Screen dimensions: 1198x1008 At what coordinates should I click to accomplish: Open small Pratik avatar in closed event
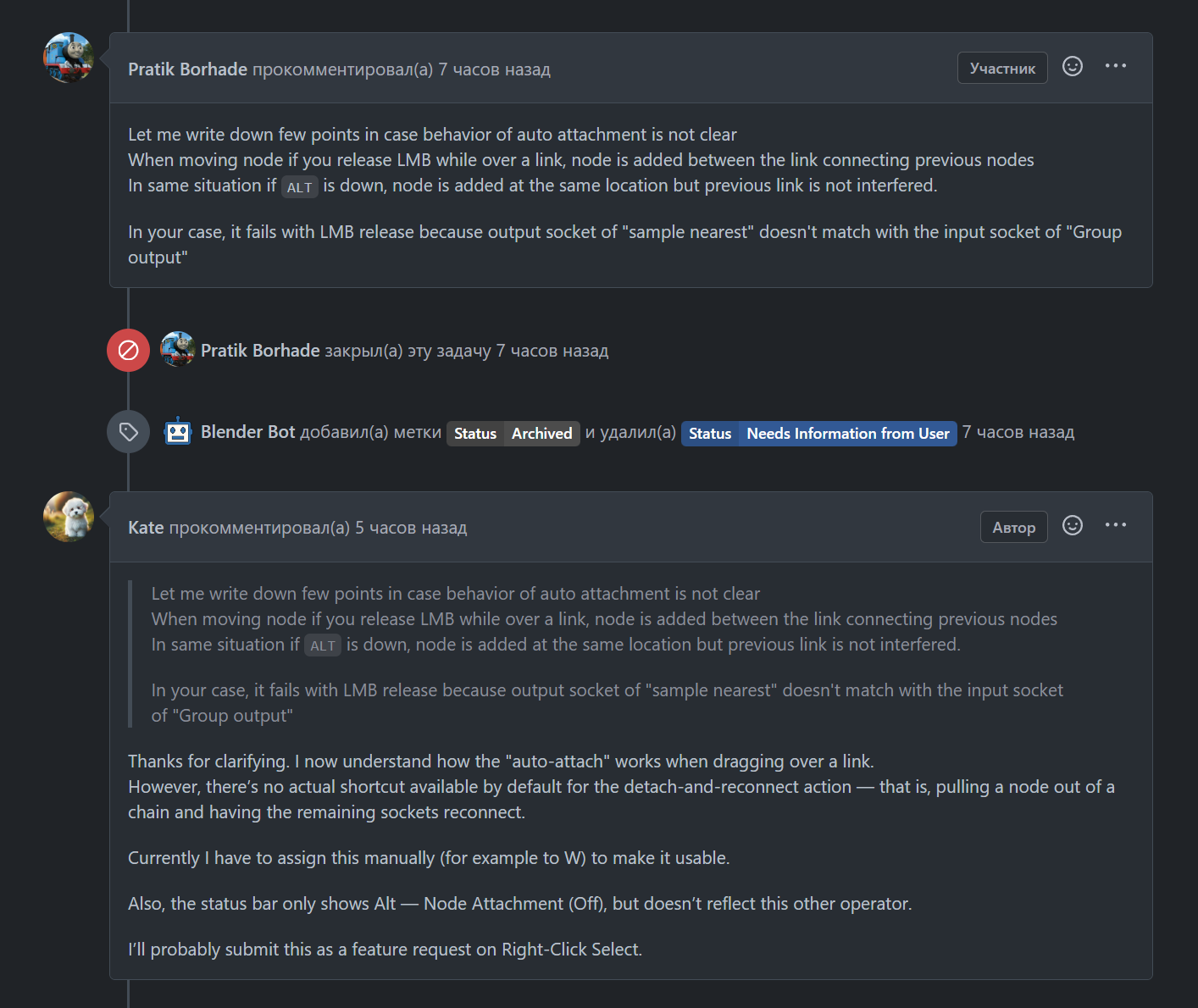(x=178, y=349)
